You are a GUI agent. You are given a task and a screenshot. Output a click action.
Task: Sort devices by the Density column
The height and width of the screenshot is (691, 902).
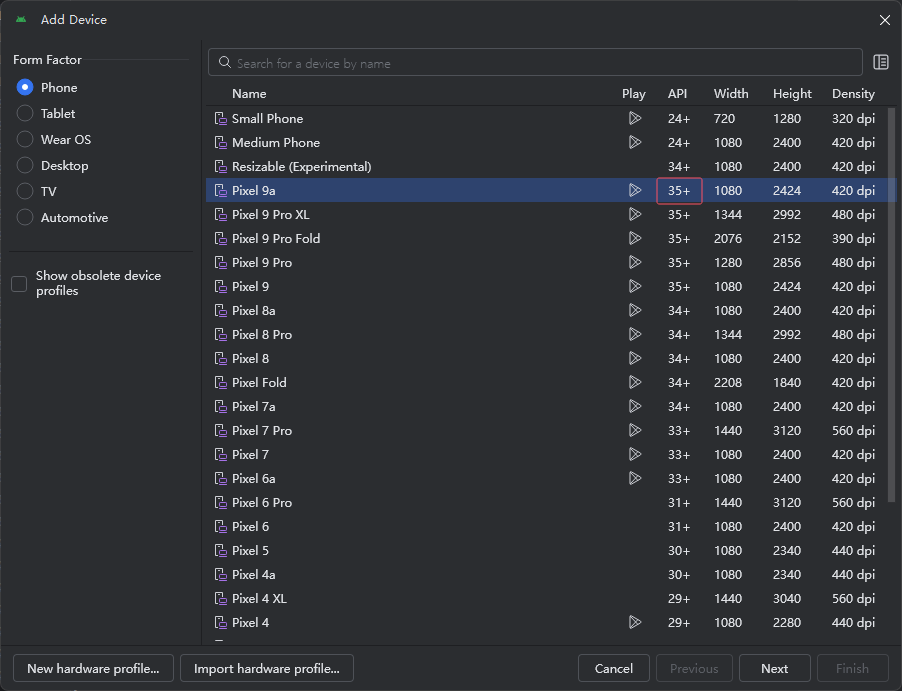point(853,94)
